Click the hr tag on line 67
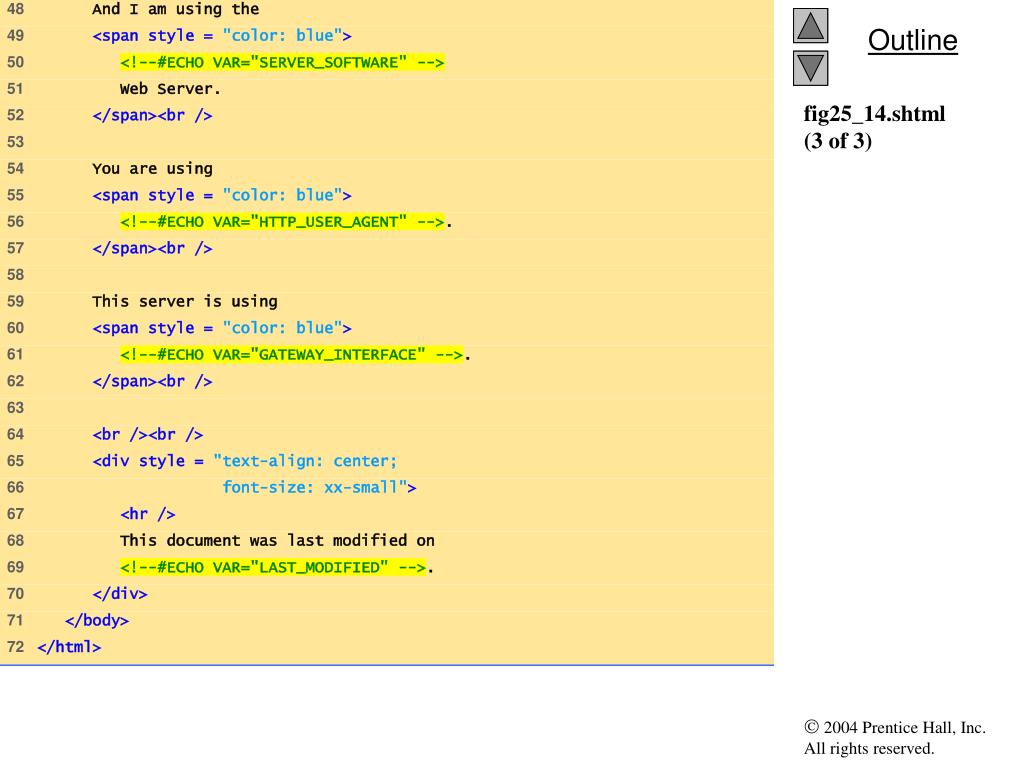 tap(148, 514)
